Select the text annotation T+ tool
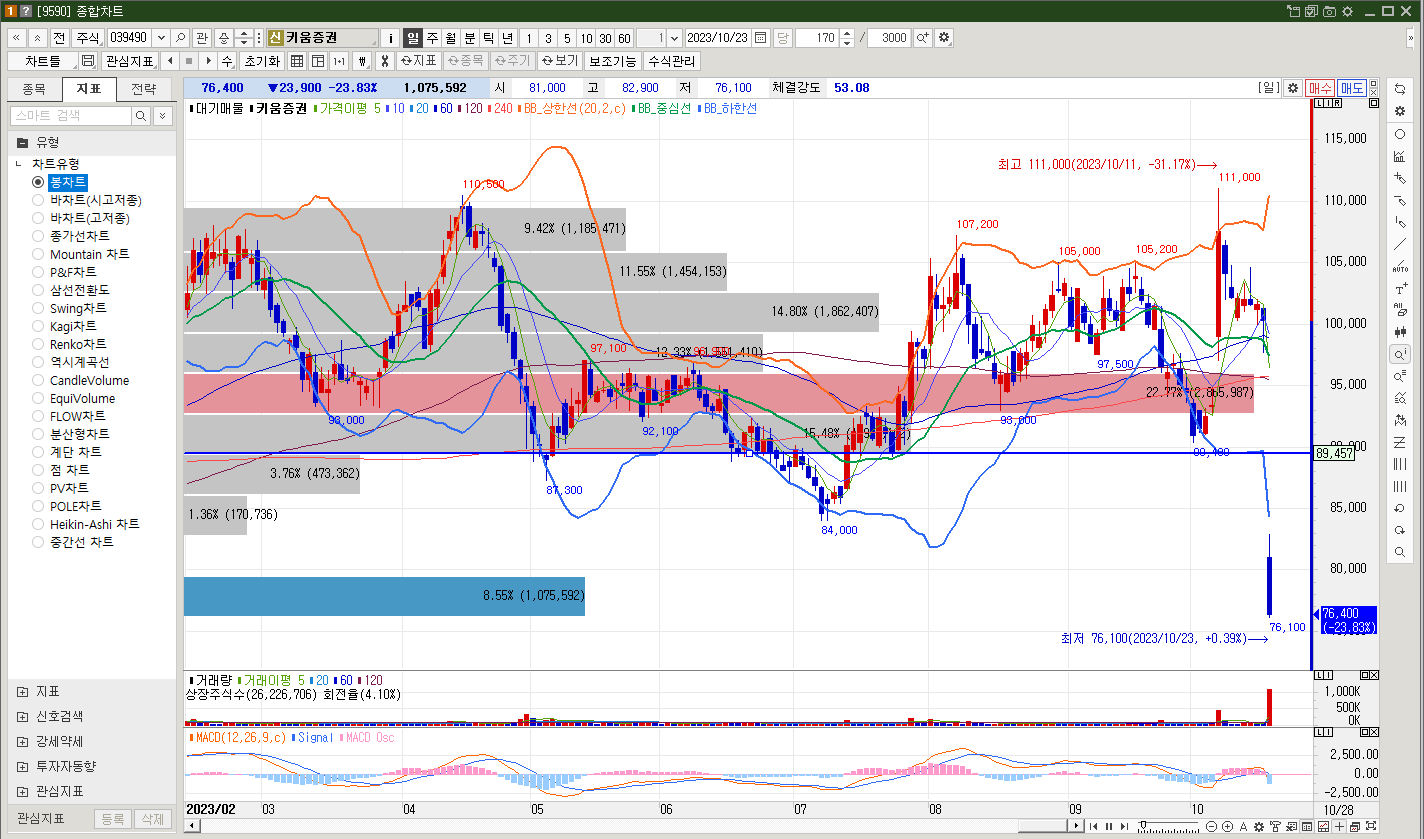The width and height of the screenshot is (1424, 839). pos(1399,289)
